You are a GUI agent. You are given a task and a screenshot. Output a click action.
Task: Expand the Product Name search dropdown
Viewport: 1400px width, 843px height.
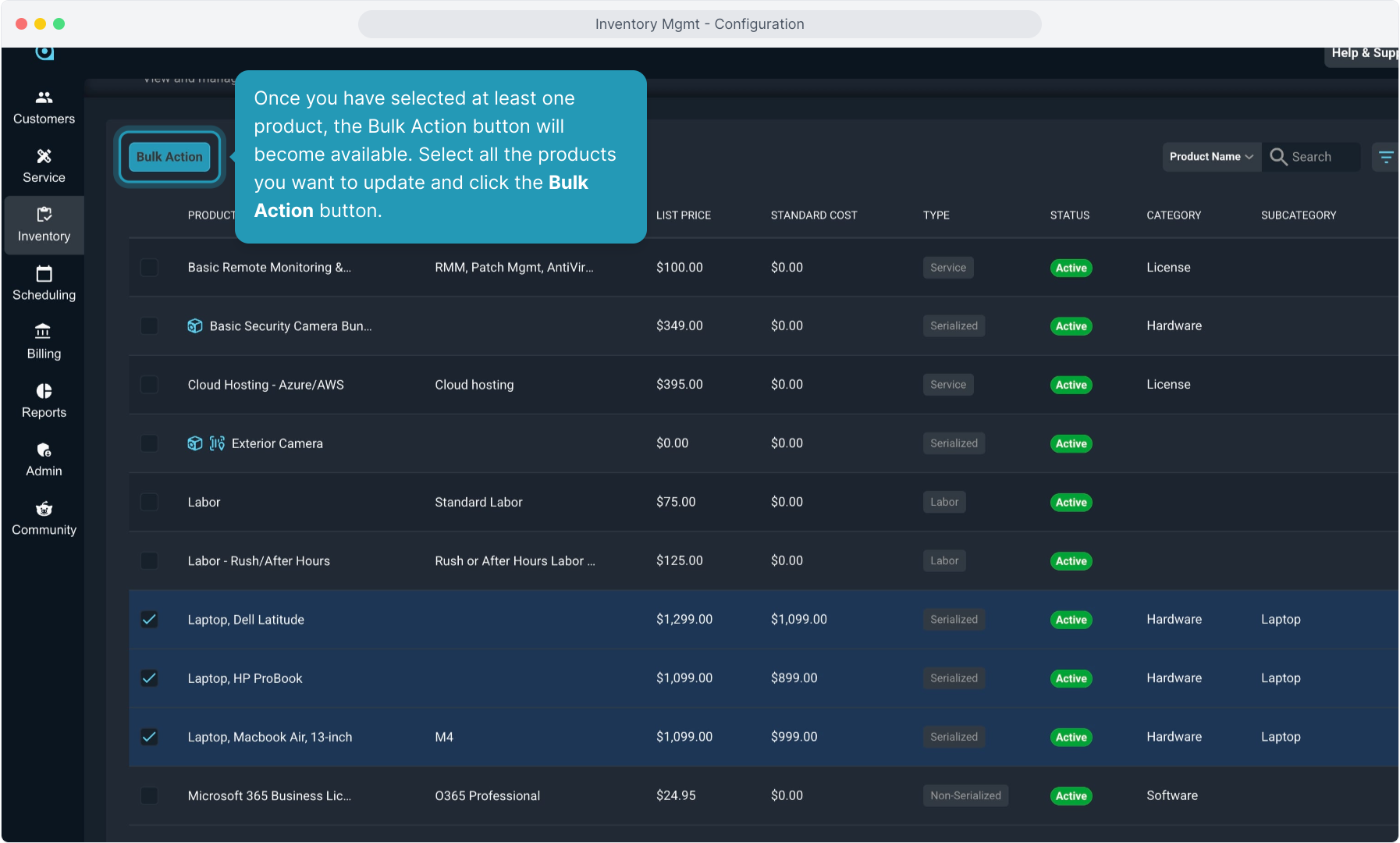(1211, 157)
